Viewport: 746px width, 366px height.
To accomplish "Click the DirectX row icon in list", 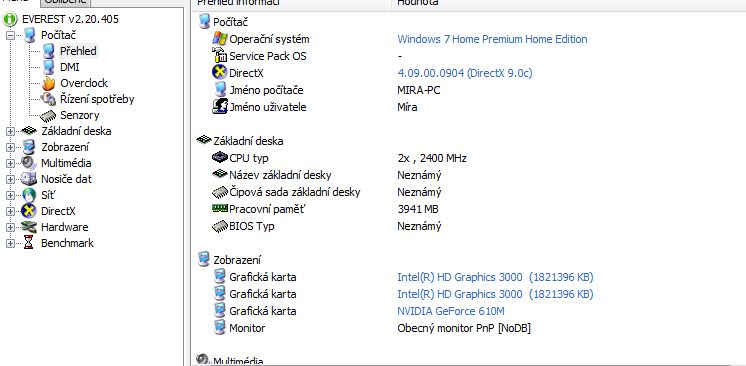I will (x=219, y=73).
